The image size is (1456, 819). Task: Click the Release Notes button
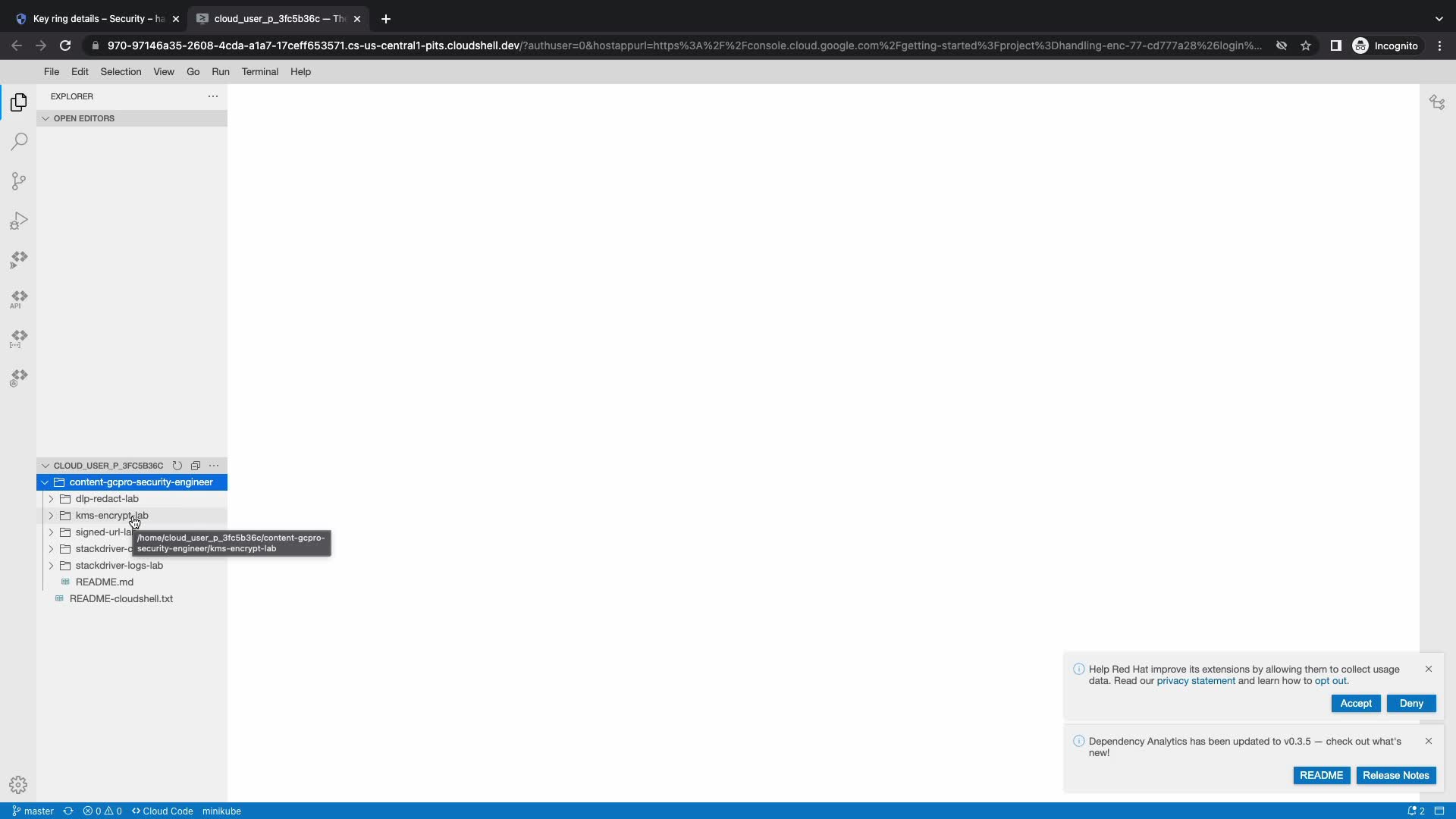tap(1395, 775)
